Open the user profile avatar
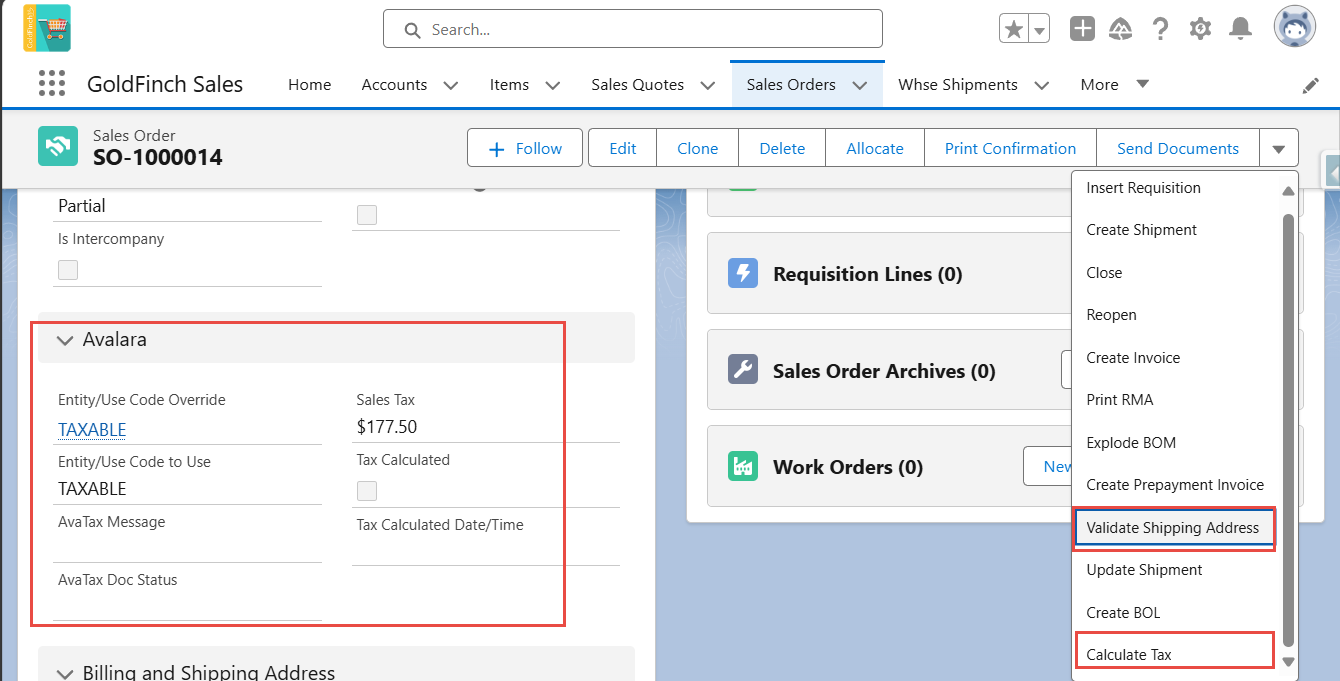Screen dimensions: 1340x681 [x=1294, y=27]
